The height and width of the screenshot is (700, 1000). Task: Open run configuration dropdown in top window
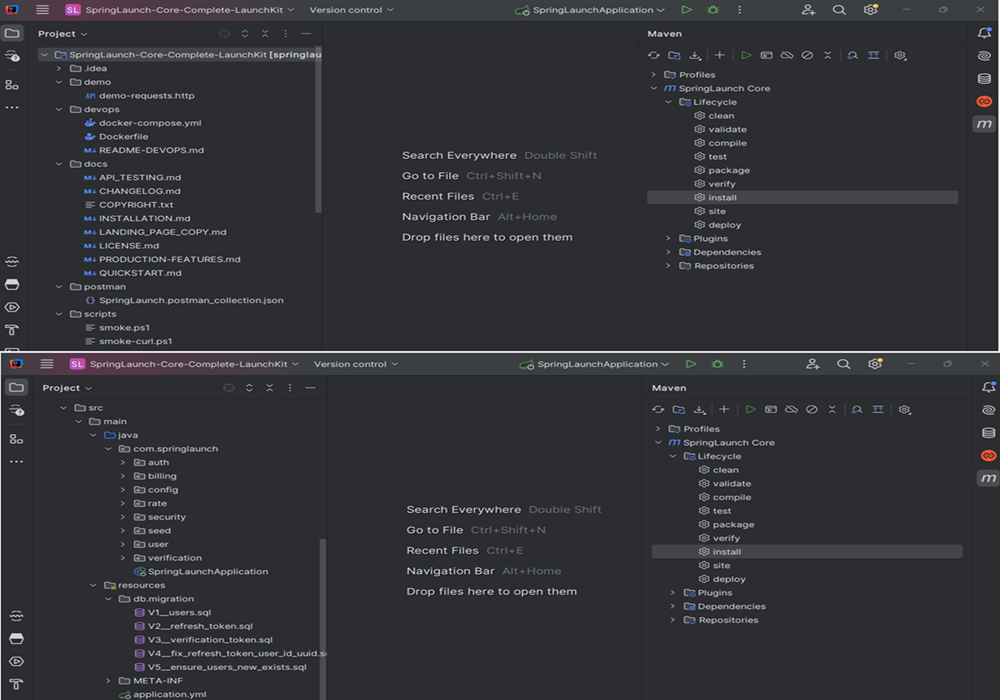pos(590,10)
